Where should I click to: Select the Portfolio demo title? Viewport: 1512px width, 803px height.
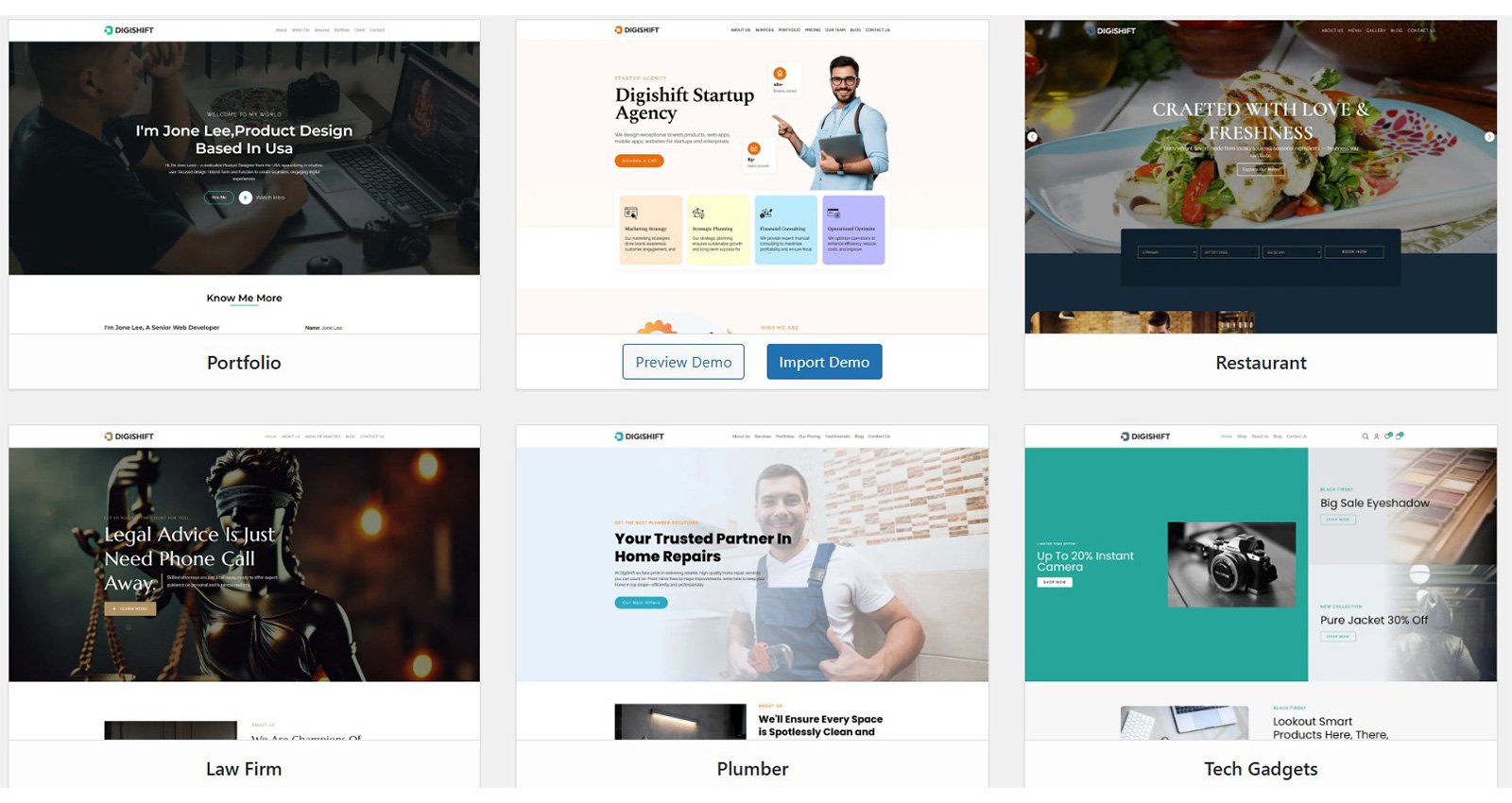244,363
